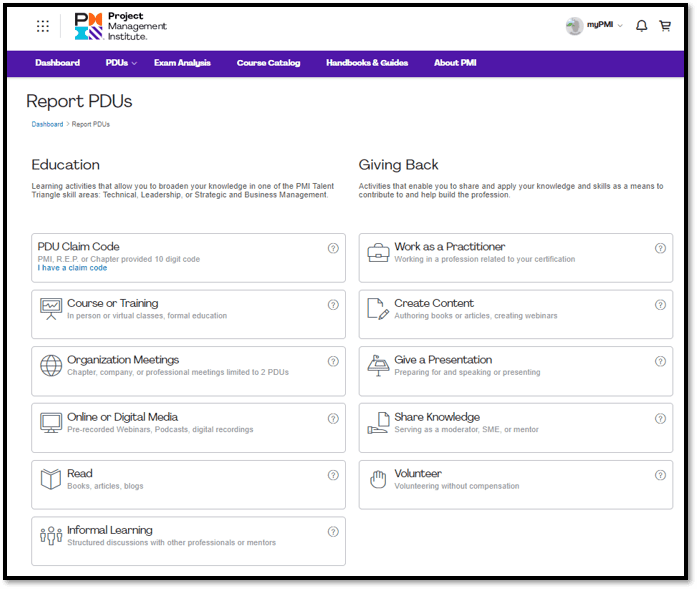Open help for Give a Presentation
The image size is (697, 589).
[x=660, y=361]
